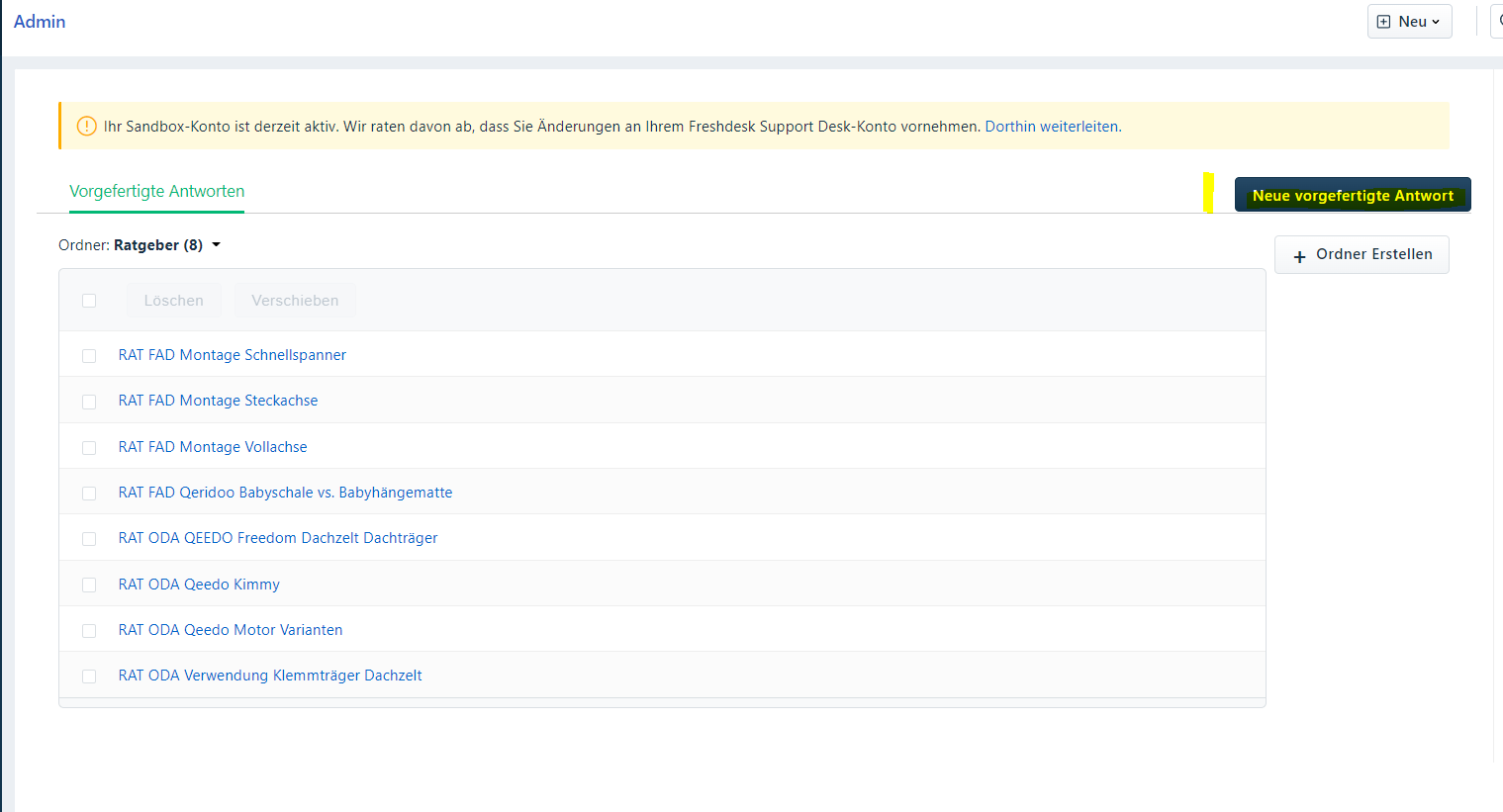
Task: Open RAT FAD Montage Steckachse response
Action: pyautogui.click(x=218, y=401)
